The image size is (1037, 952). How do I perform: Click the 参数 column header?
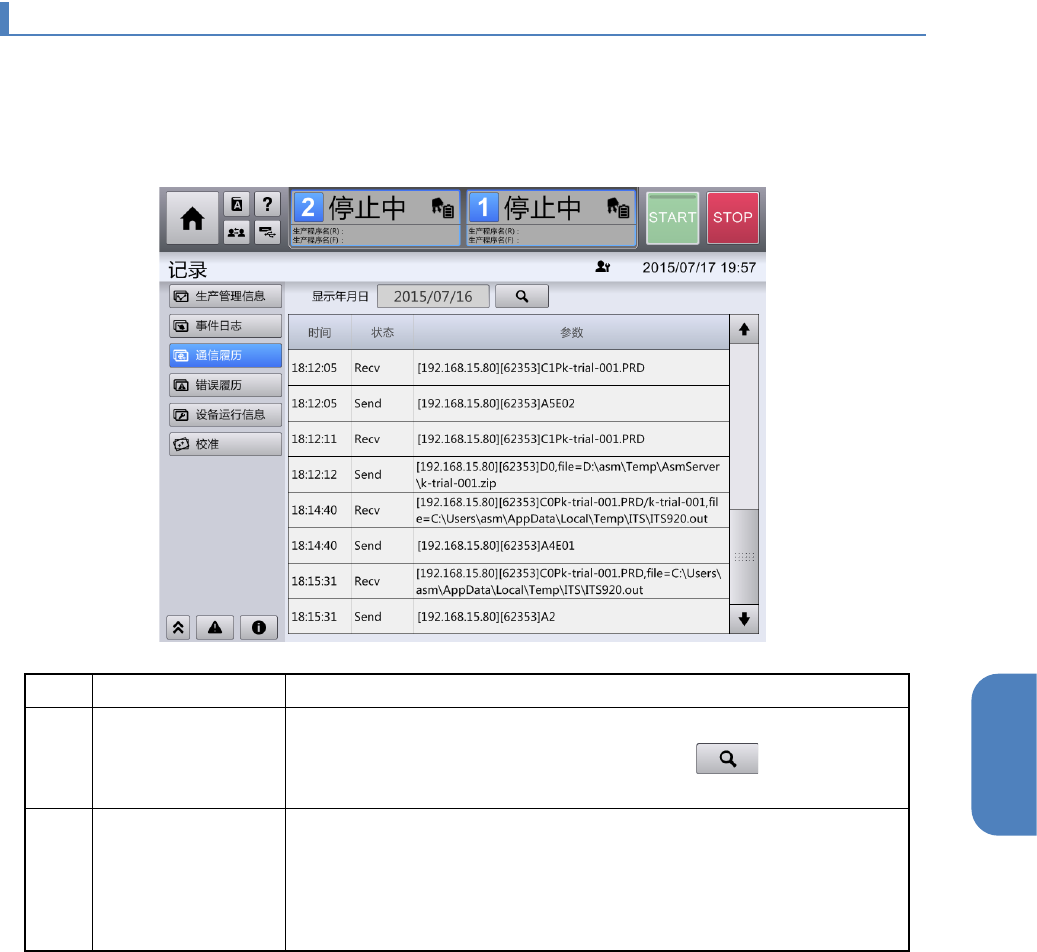[571, 332]
